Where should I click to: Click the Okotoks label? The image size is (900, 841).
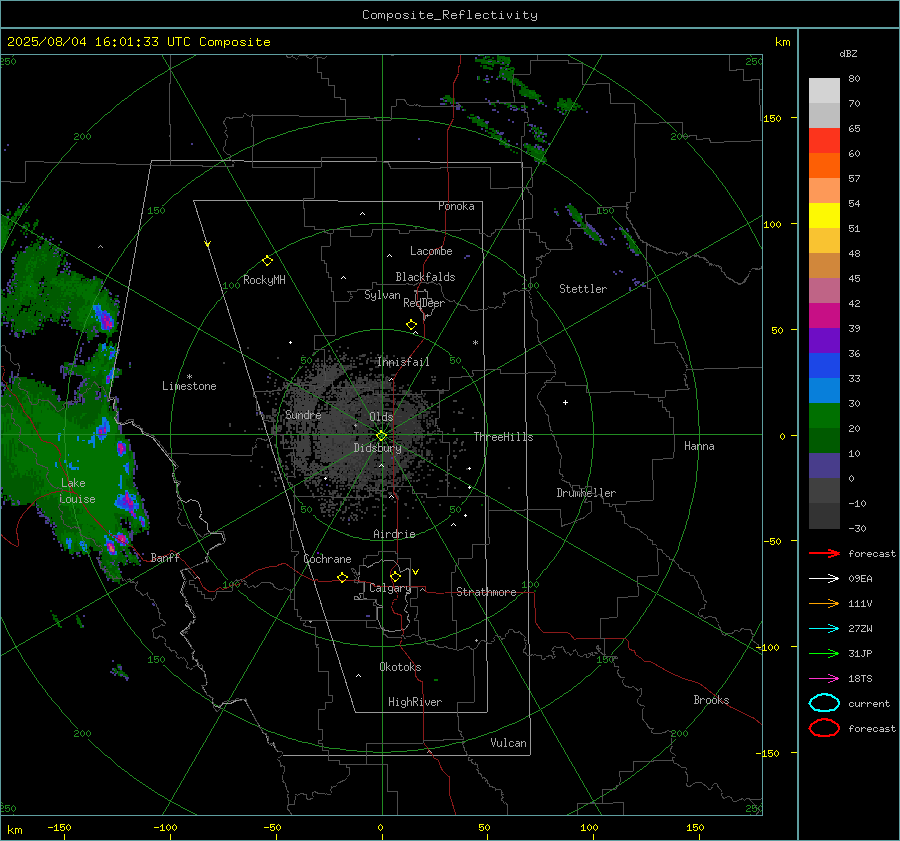[x=400, y=667]
